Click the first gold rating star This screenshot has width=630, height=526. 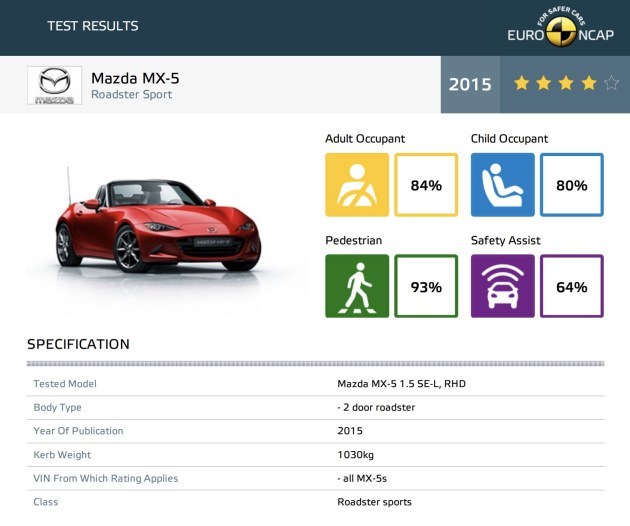point(522,83)
